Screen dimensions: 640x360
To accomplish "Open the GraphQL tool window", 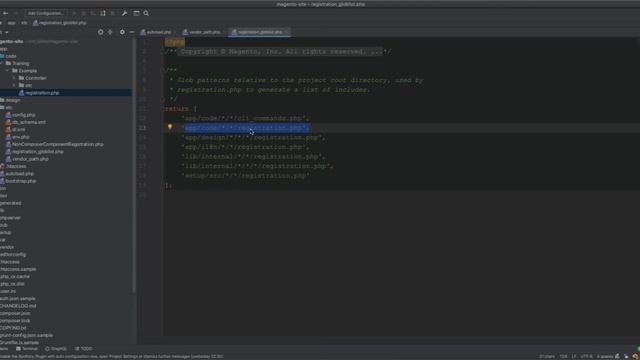I will click(x=56, y=349).
